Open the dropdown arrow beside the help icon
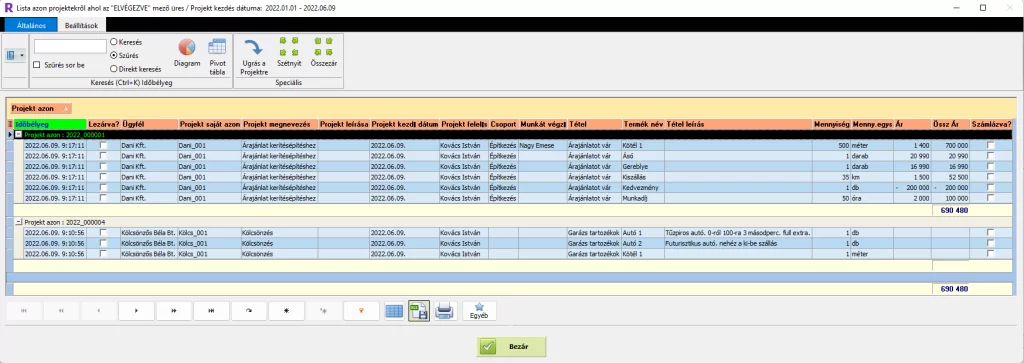Image resolution: width=1024 pixels, height=363 pixels. point(22,55)
